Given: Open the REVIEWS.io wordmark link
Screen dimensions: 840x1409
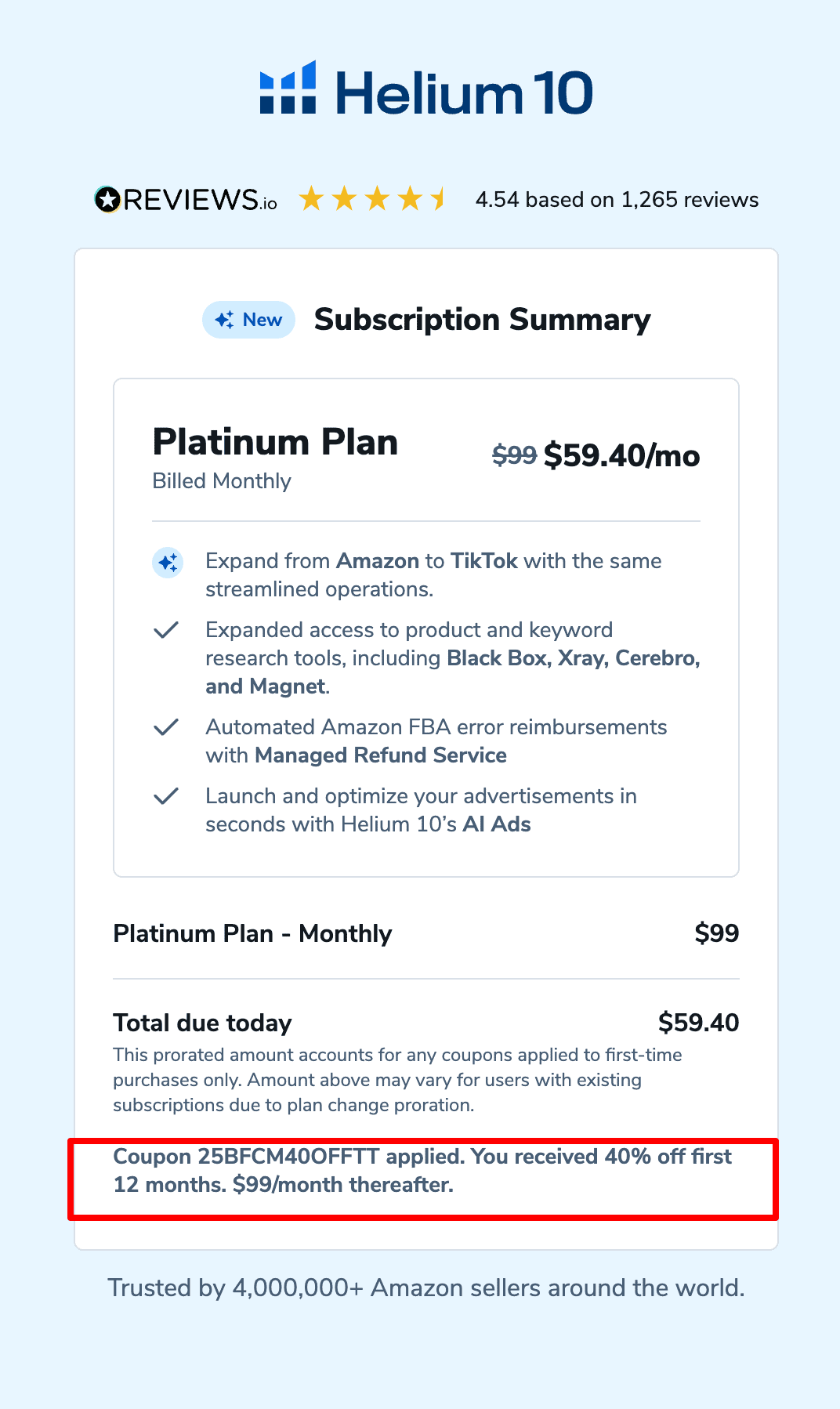Looking at the screenshot, I should 200,200.
